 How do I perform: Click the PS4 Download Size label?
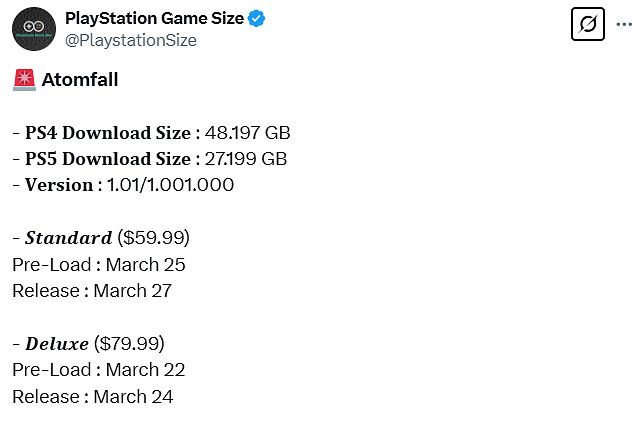(107, 133)
